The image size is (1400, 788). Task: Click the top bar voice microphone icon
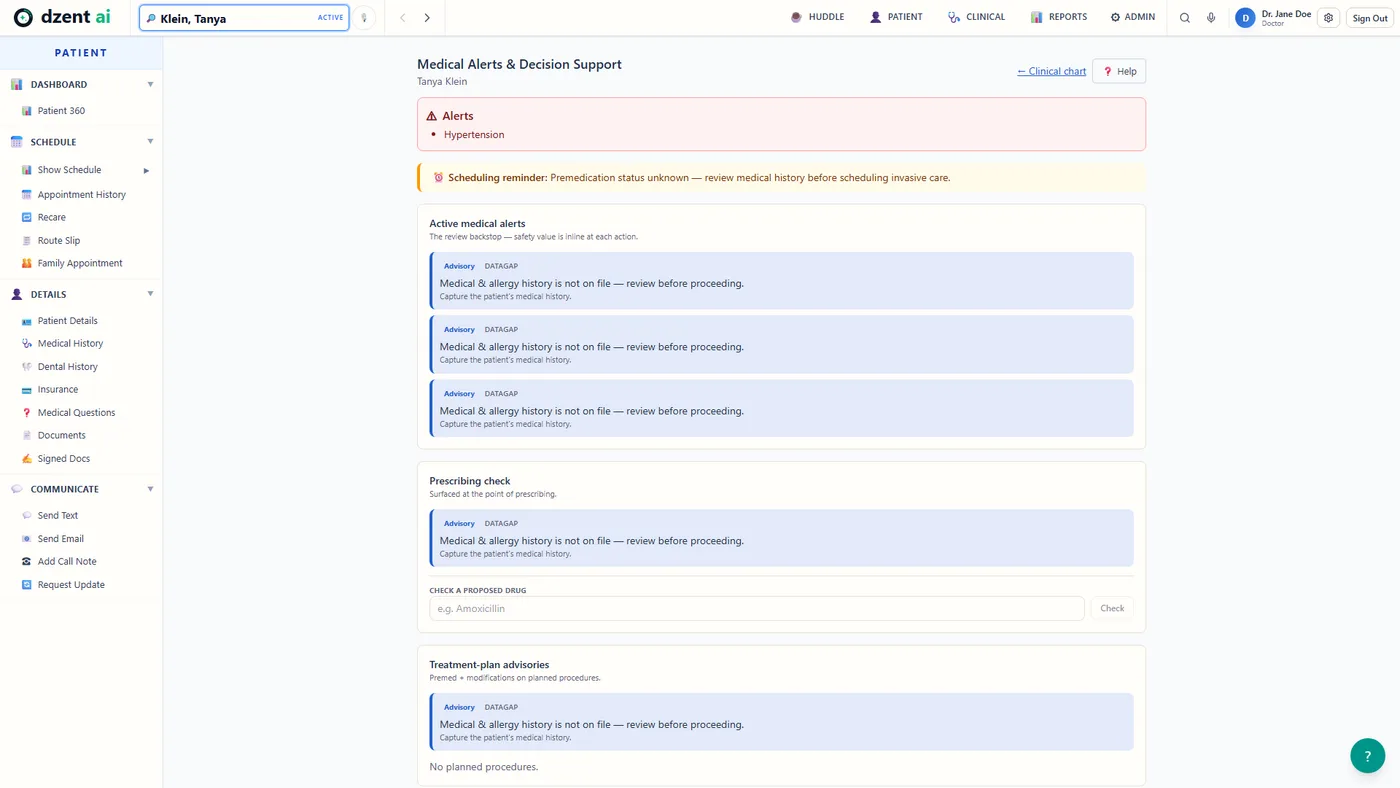1211,18
